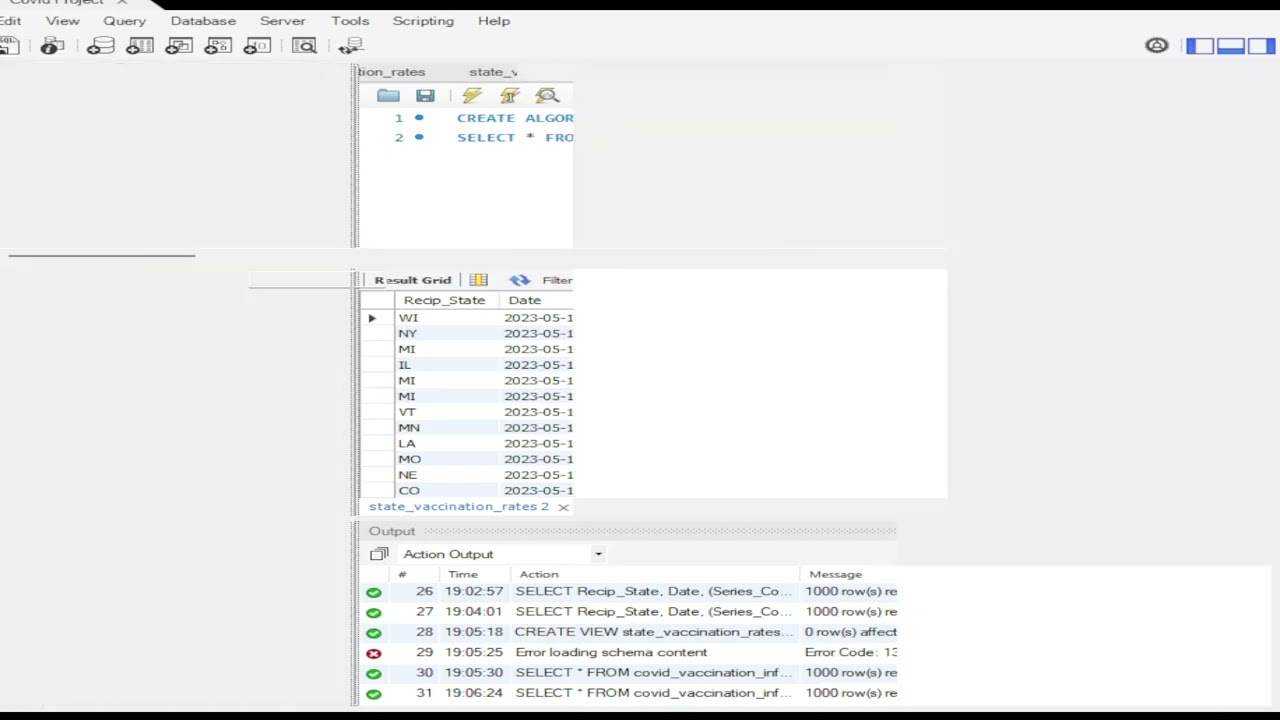
Task: Click the Date column header
Action: point(524,300)
